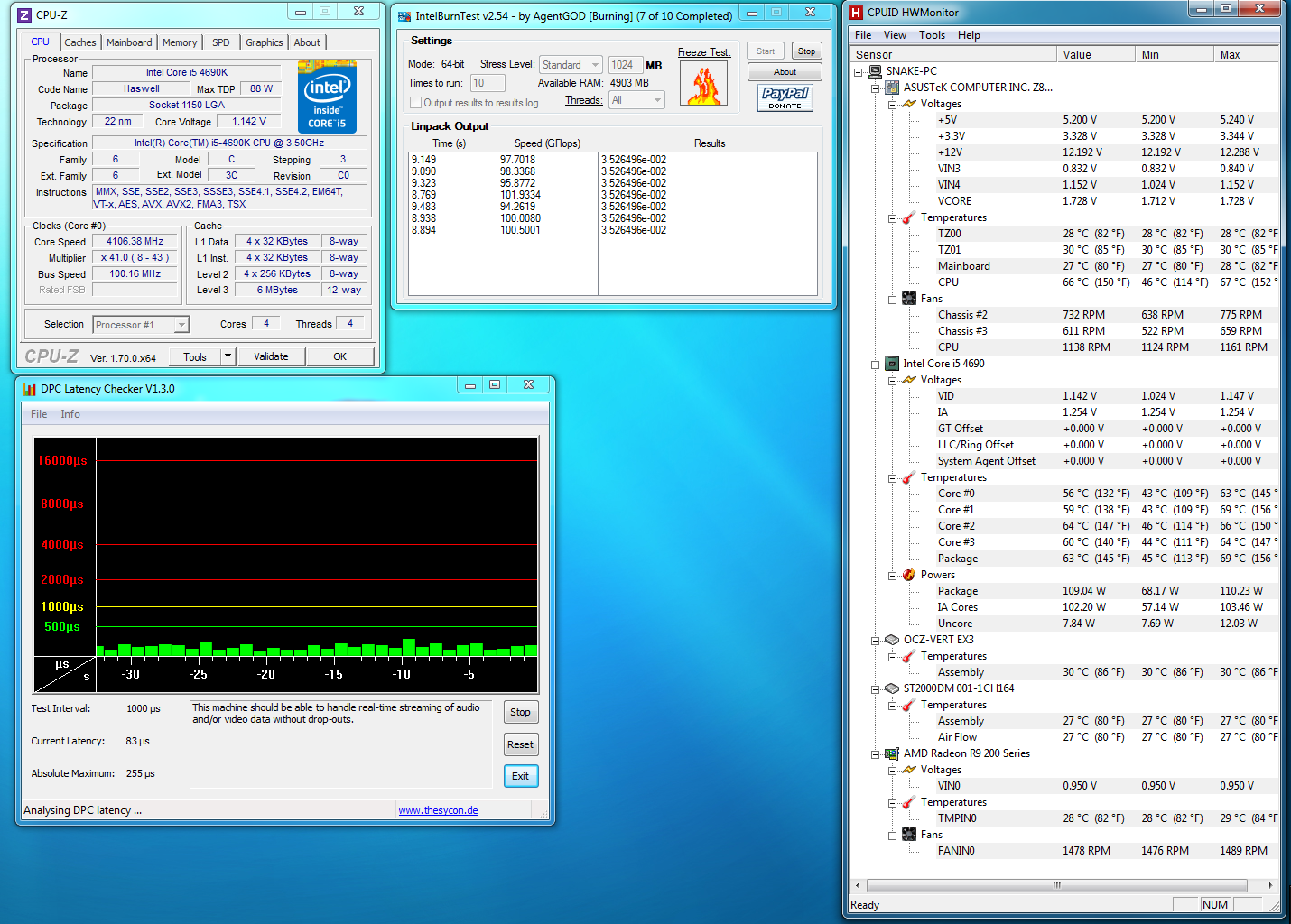This screenshot has width=1291, height=924.
Task: Switch to the SPD tab
Action: pos(221,42)
